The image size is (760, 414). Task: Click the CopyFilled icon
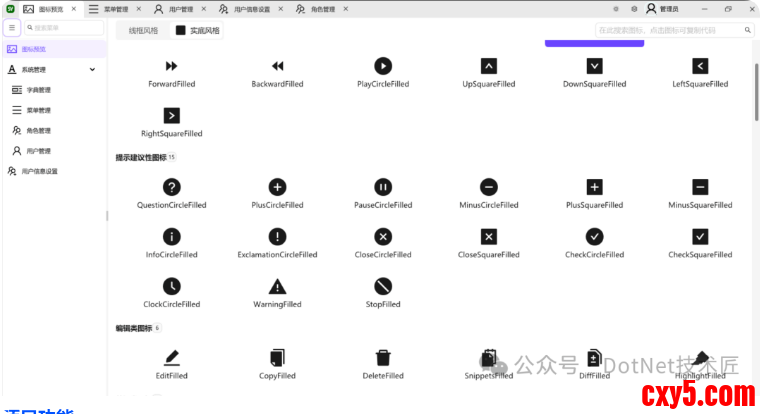pos(277,358)
